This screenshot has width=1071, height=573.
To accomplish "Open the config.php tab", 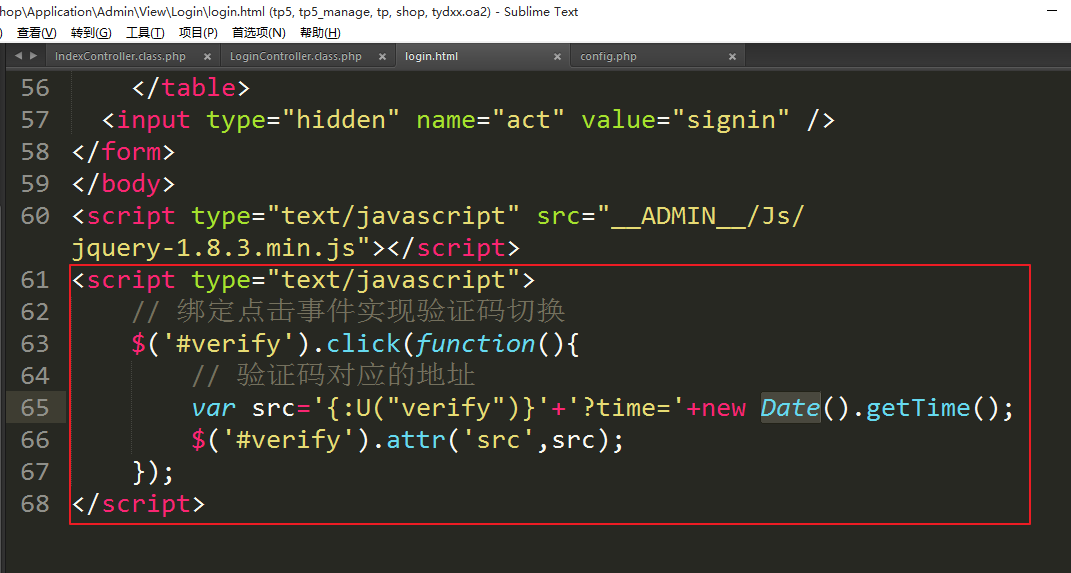I will click(608, 57).
